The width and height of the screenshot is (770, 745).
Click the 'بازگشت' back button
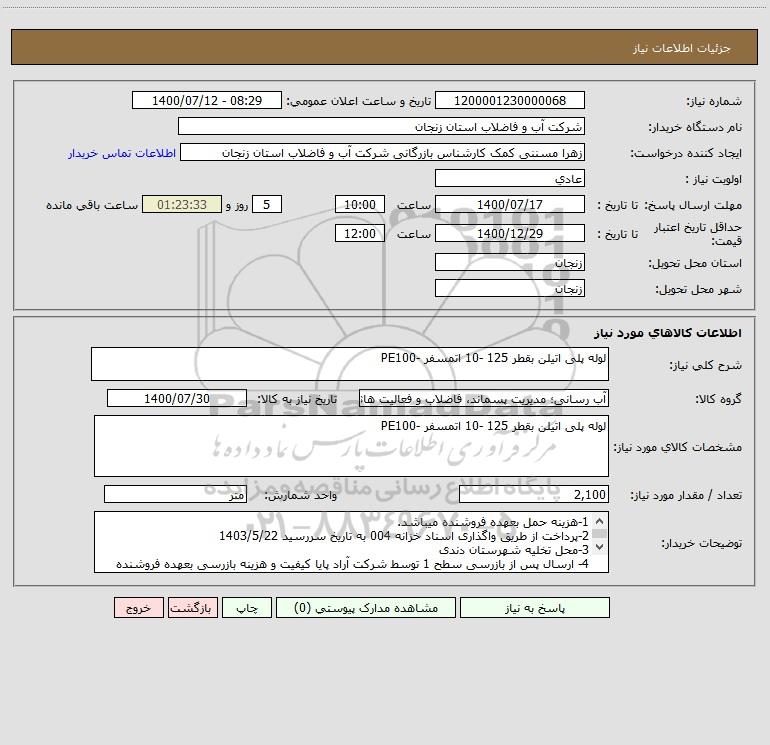coord(192,607)
